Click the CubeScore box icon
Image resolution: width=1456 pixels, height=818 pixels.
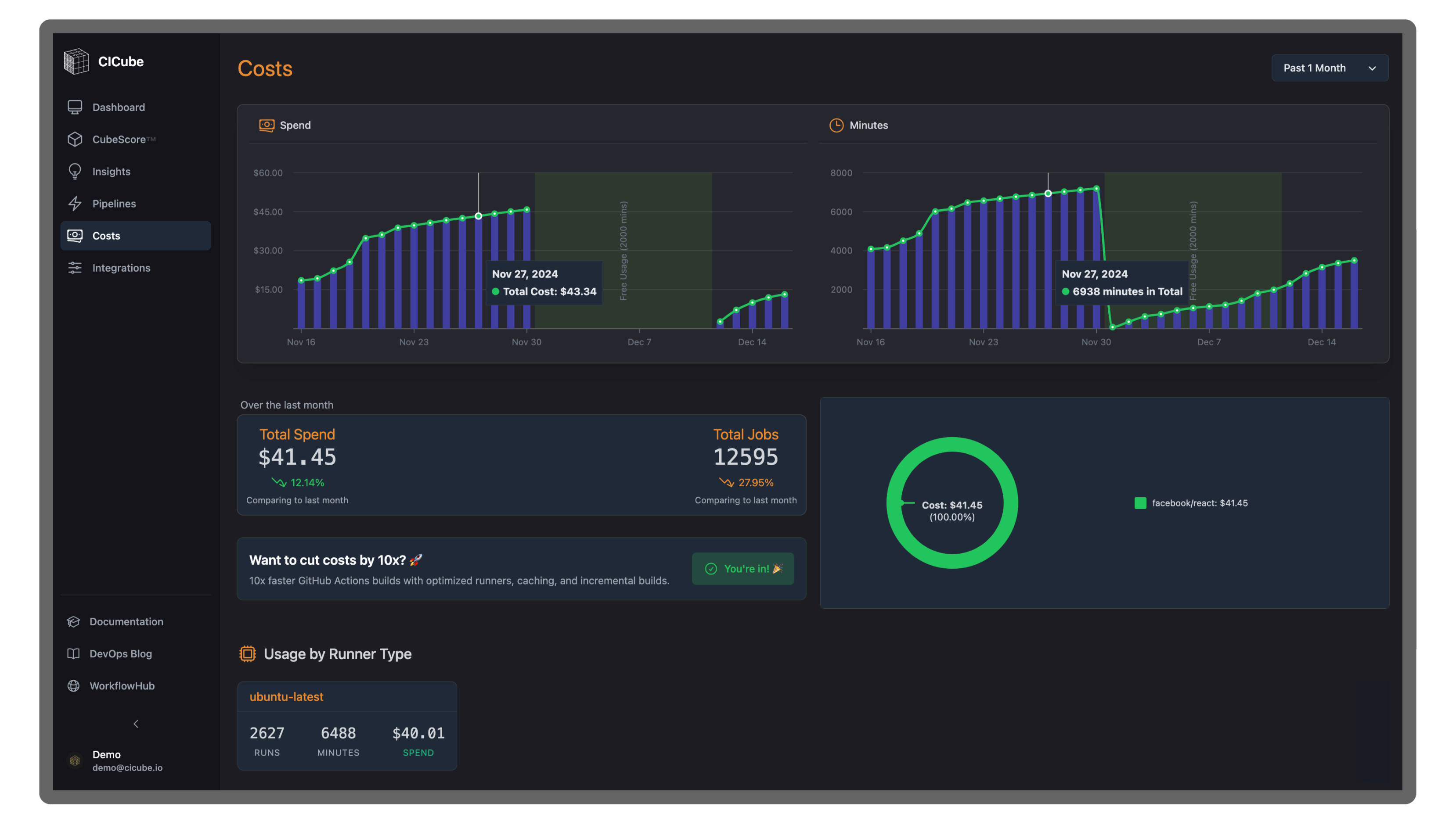[75, 140]
